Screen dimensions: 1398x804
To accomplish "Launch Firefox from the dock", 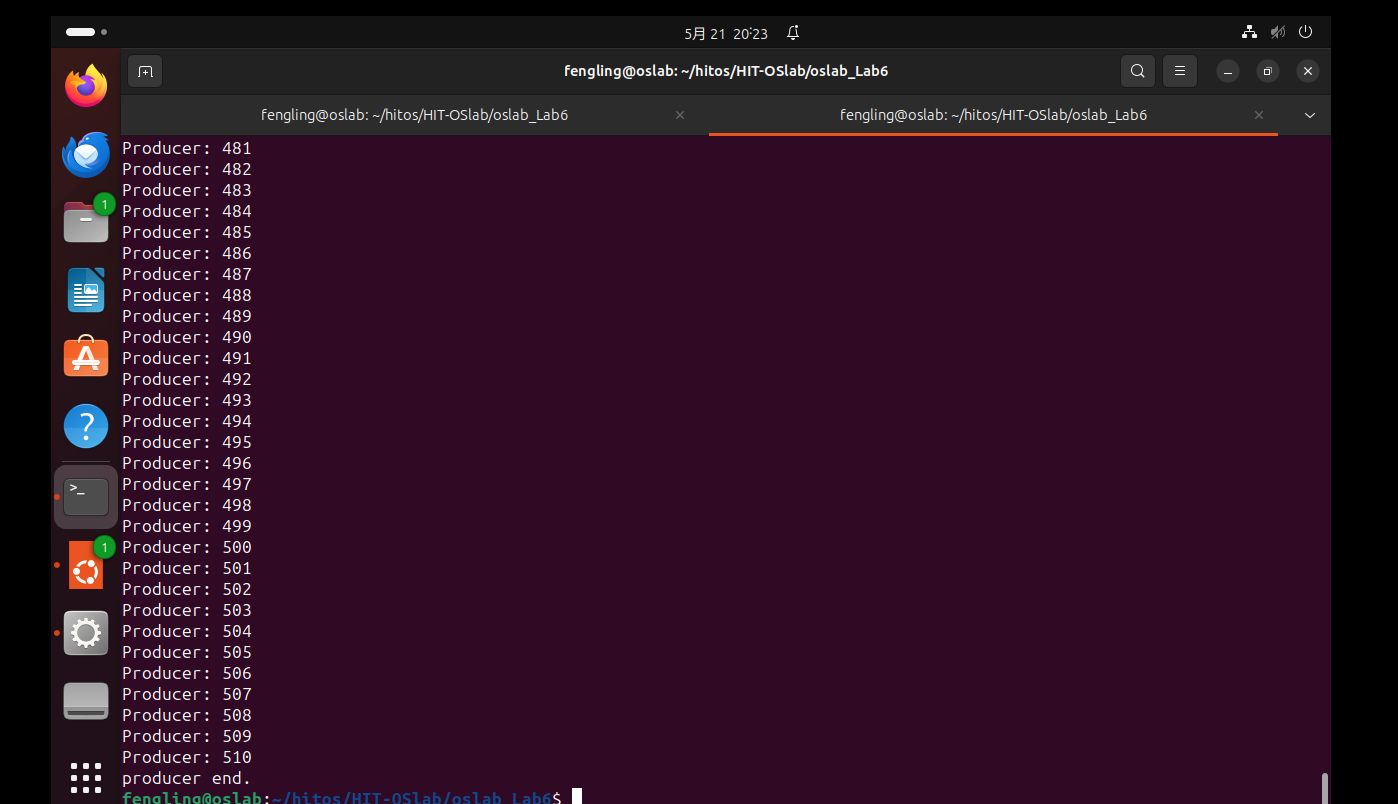I will (86, 86).
